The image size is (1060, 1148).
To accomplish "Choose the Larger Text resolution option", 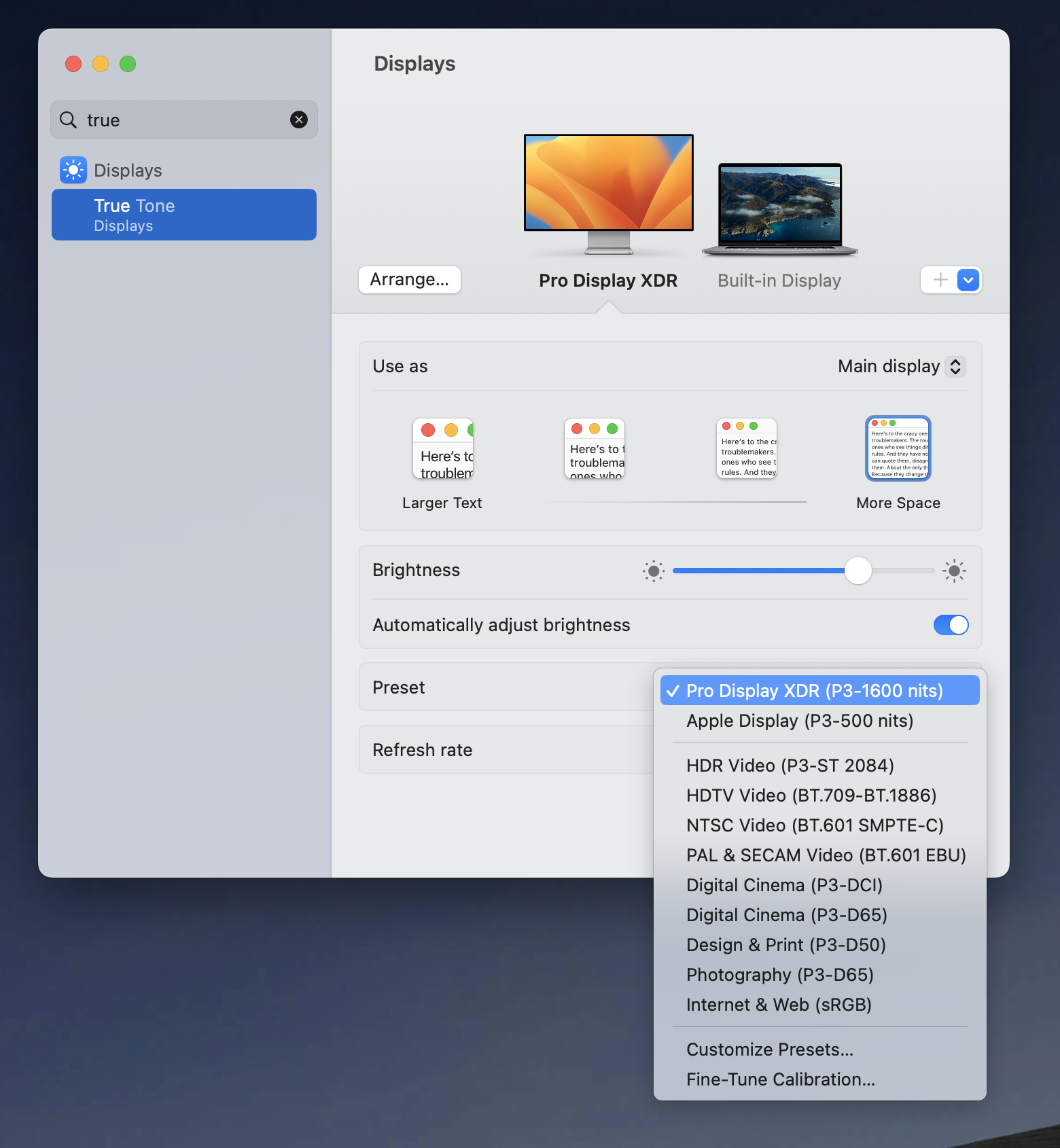I will tap(443, 448).
